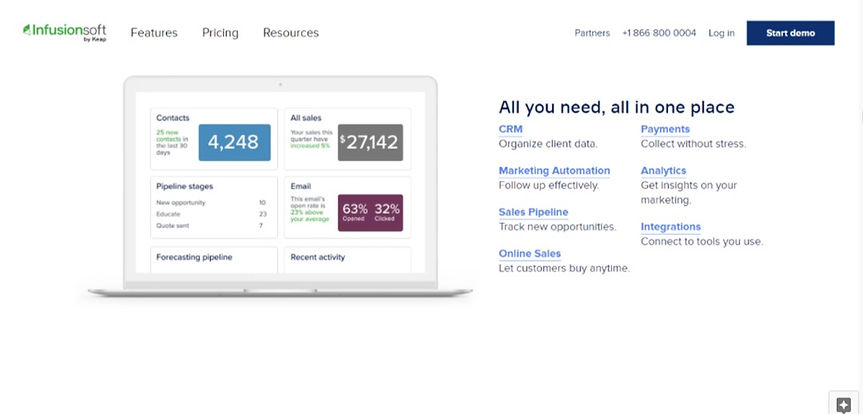863x414 pixels.
Task: Click the Track new opportunities text
Action: tap(558, 227)
